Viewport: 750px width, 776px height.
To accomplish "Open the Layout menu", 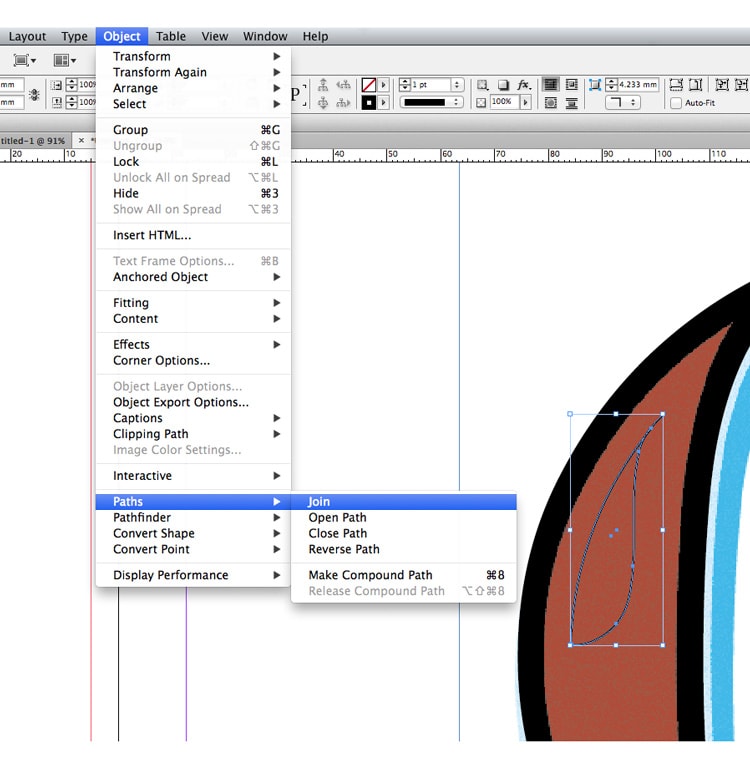I will [27, 36].
